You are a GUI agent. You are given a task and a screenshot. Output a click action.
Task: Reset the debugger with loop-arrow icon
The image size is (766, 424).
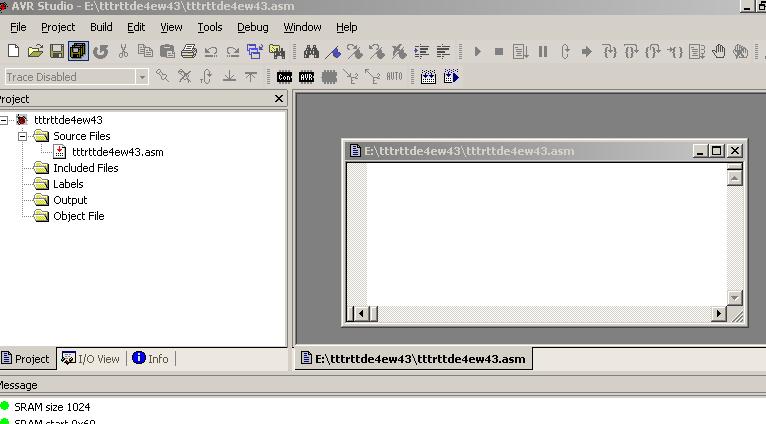pyautogui.click(x=565, y=51)
